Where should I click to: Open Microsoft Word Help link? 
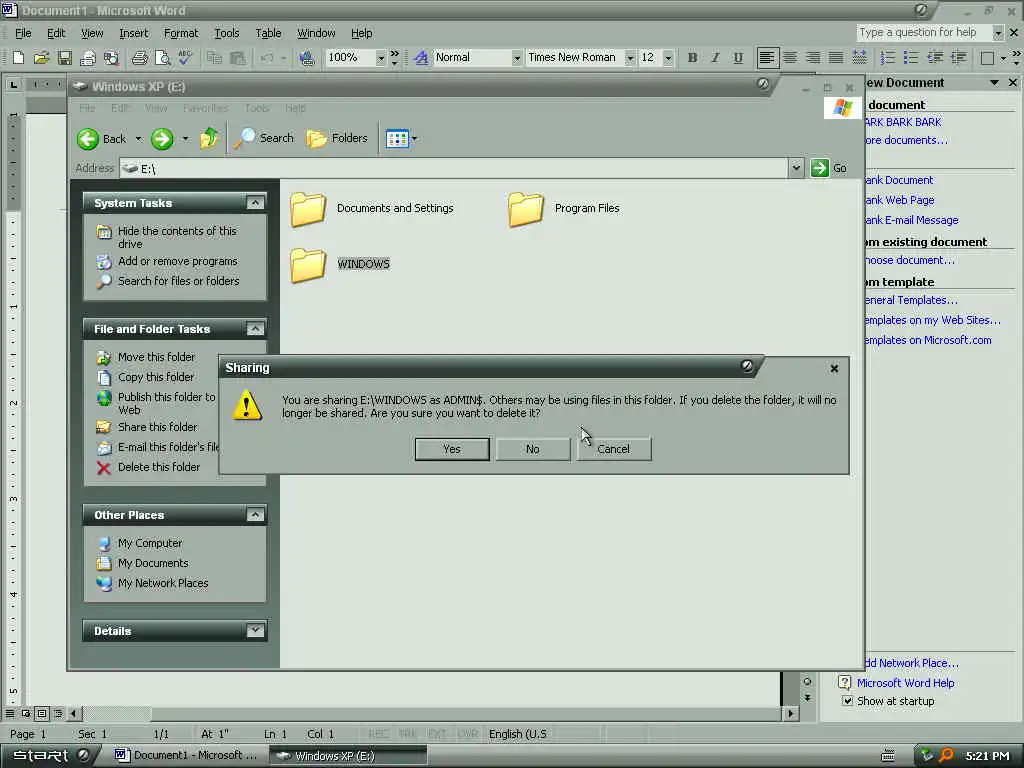[905, 682]
